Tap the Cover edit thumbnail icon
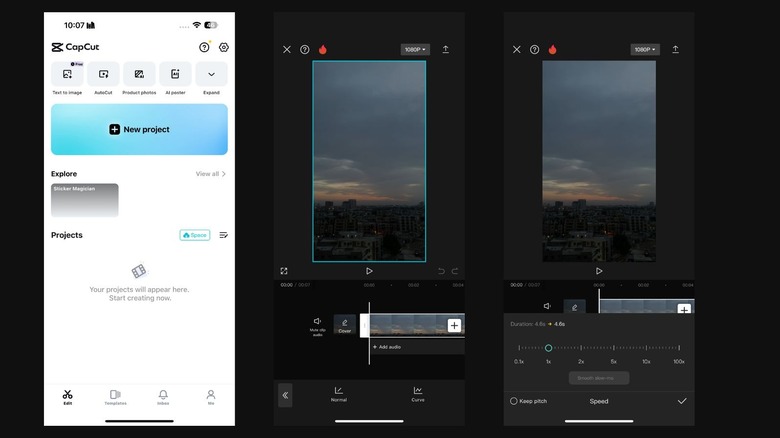Image resolution: width=780 pixels, height=438 pixels. coord(345,324)
